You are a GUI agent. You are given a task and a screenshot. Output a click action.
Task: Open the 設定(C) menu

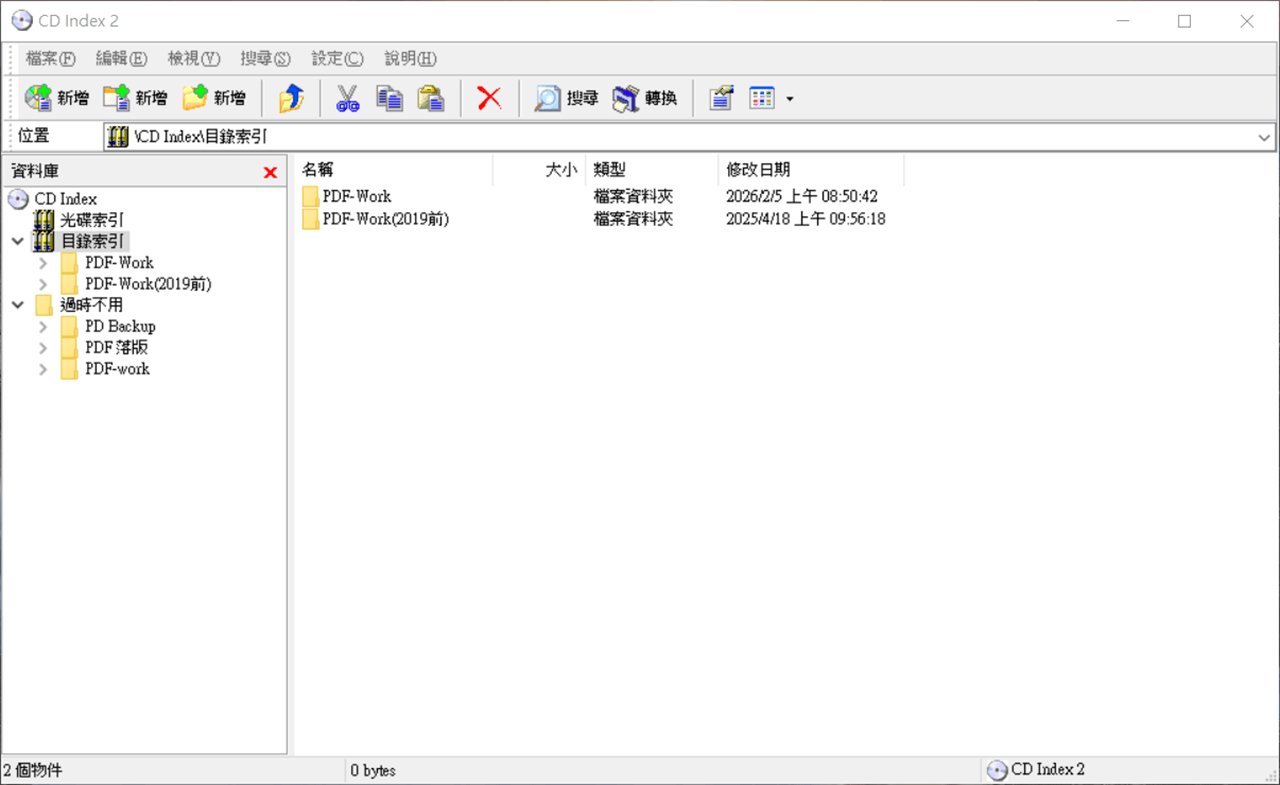tap(337, 58)
